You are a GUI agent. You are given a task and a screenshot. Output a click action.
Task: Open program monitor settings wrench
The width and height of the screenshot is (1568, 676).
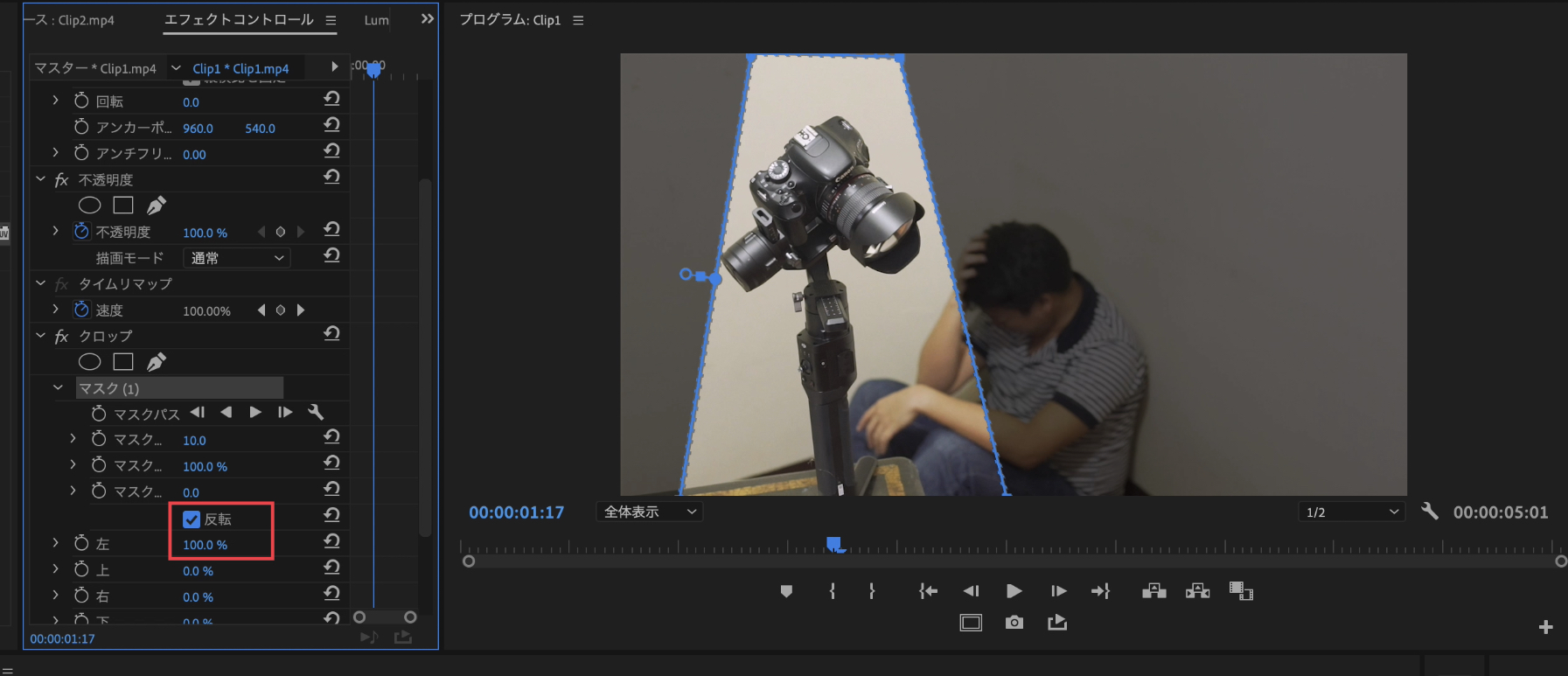1430,512
